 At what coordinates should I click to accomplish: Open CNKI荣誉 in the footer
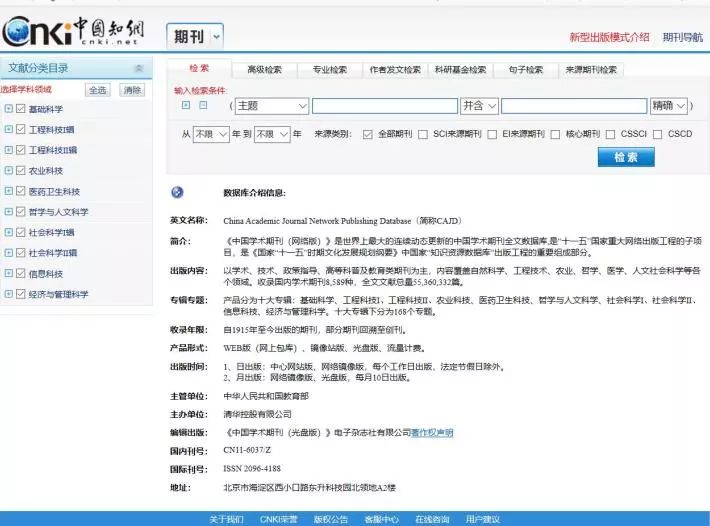[x=278, y=519]
